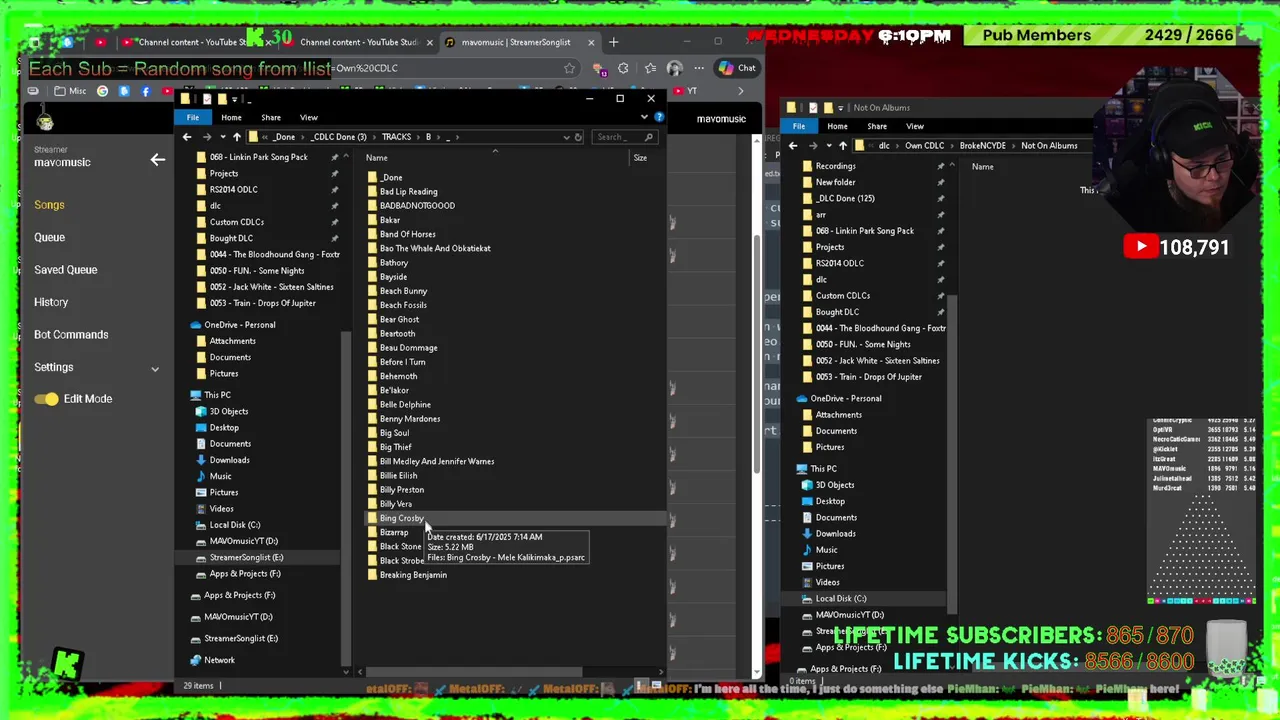The width and height of the screenshot is (1280, 720).
Task: Open browser extensions puzzle icon
Action: coord(623,68)
